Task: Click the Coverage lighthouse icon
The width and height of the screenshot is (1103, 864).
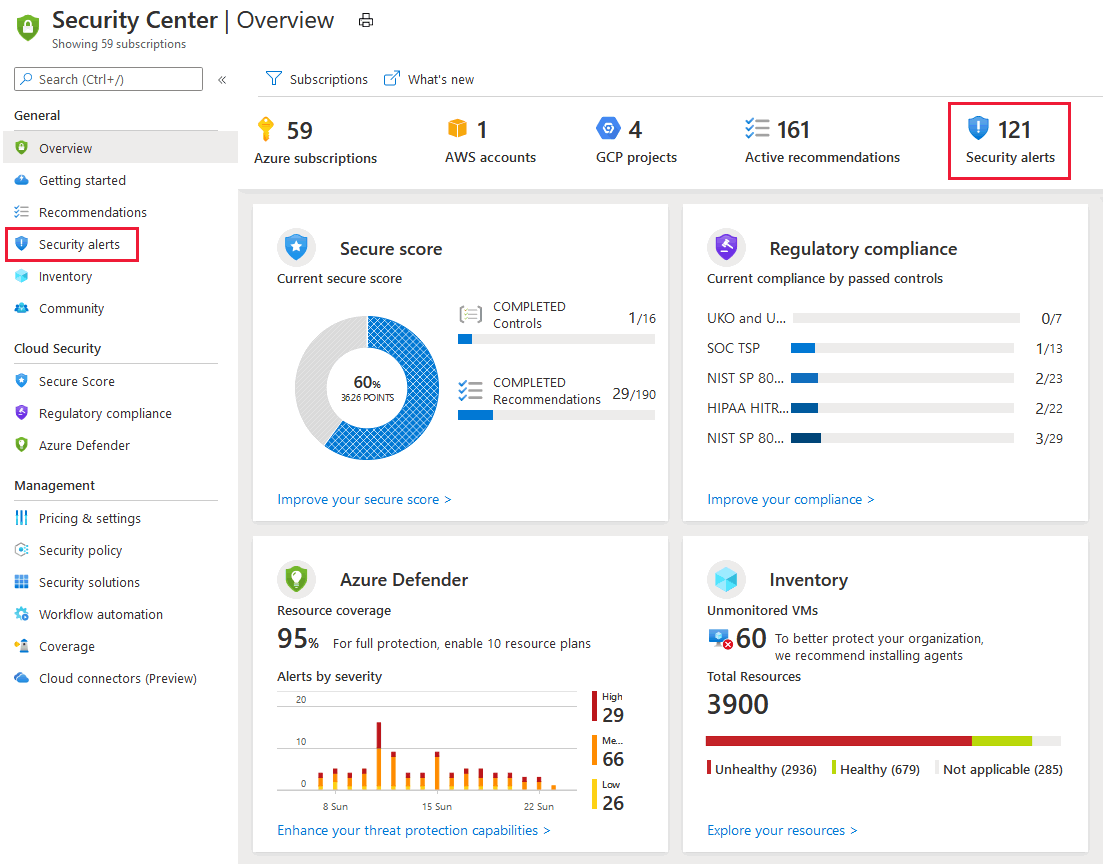Action: click(x=22, y=646)
